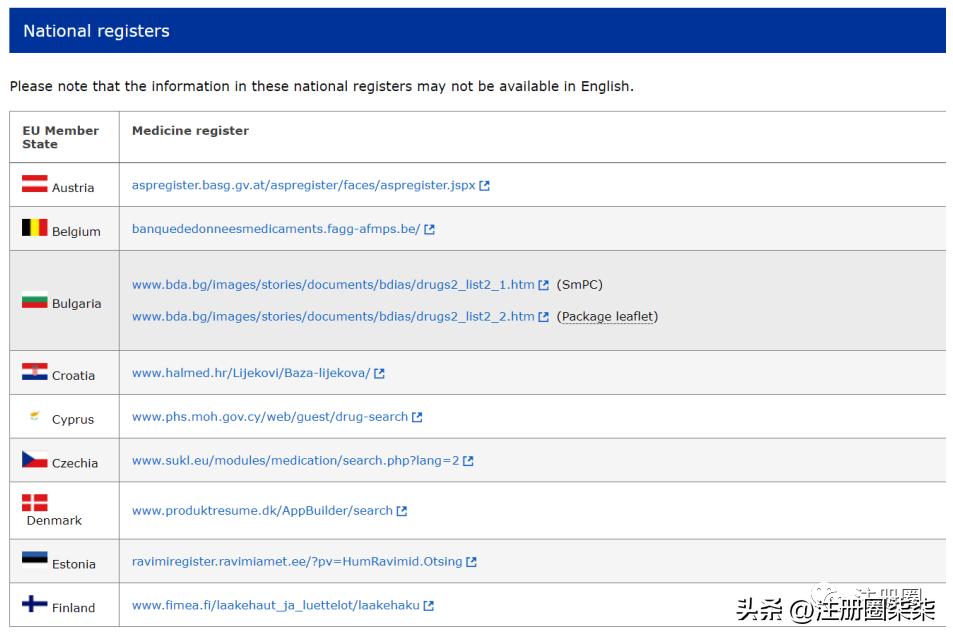The width and height of the screenshot is (953, 640).
Task: Click the external-link icon beside Estonia's register URL
Action: (470, 561)
